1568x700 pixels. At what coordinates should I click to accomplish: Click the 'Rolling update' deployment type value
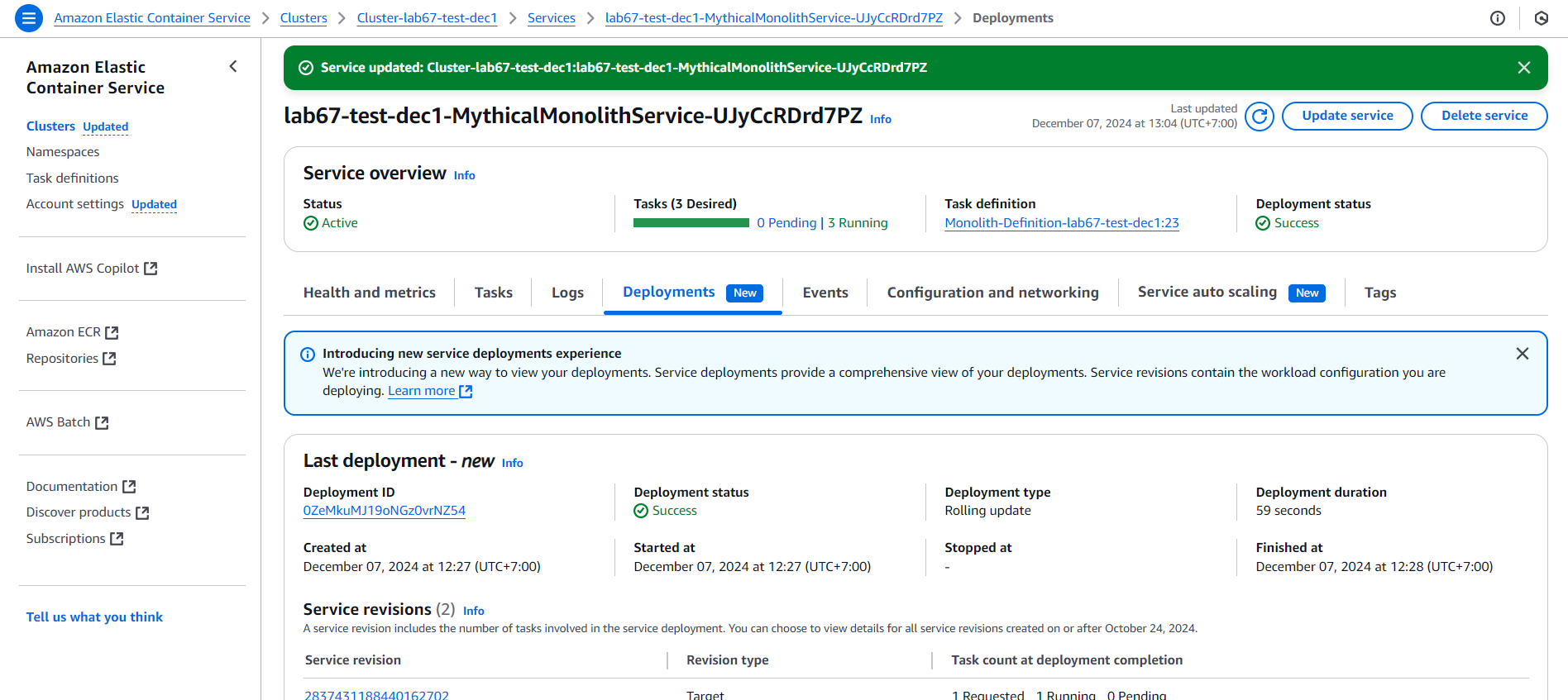988,511
